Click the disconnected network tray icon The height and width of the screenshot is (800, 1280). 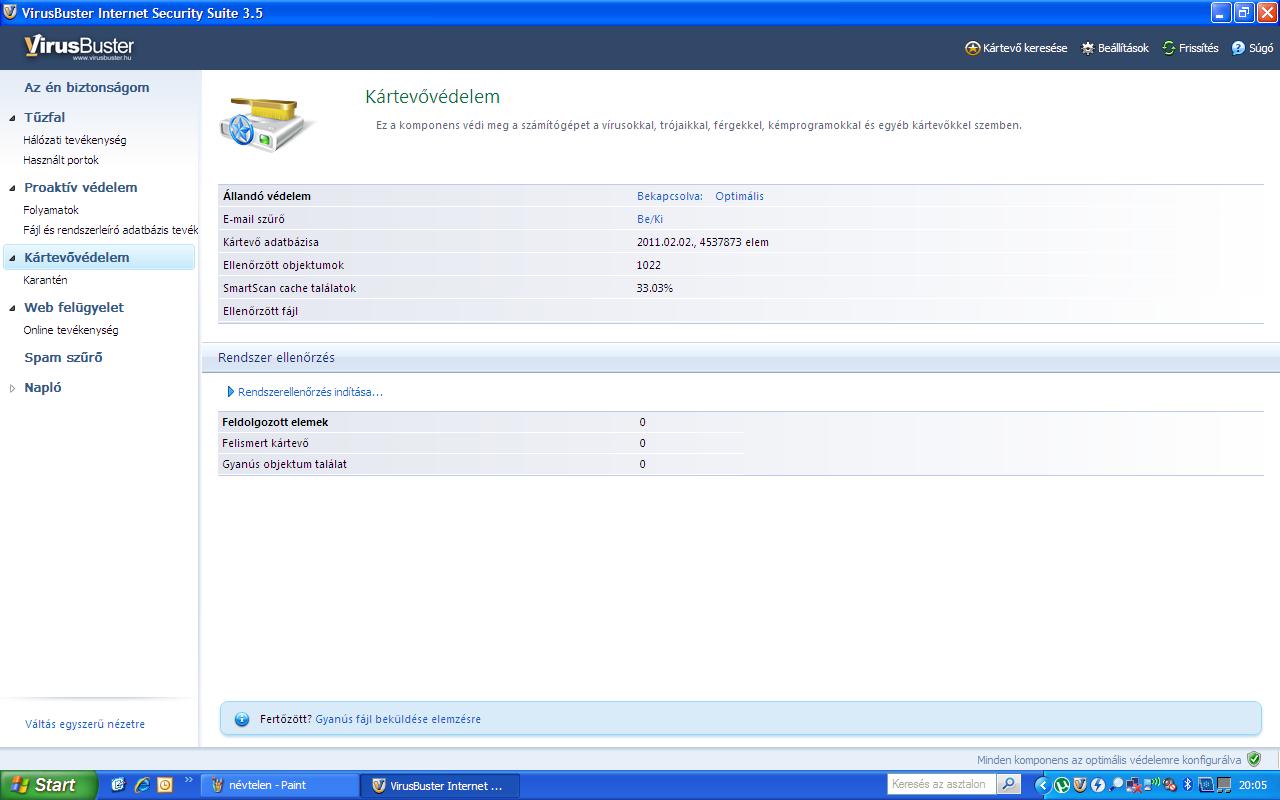click(1134, 785)
